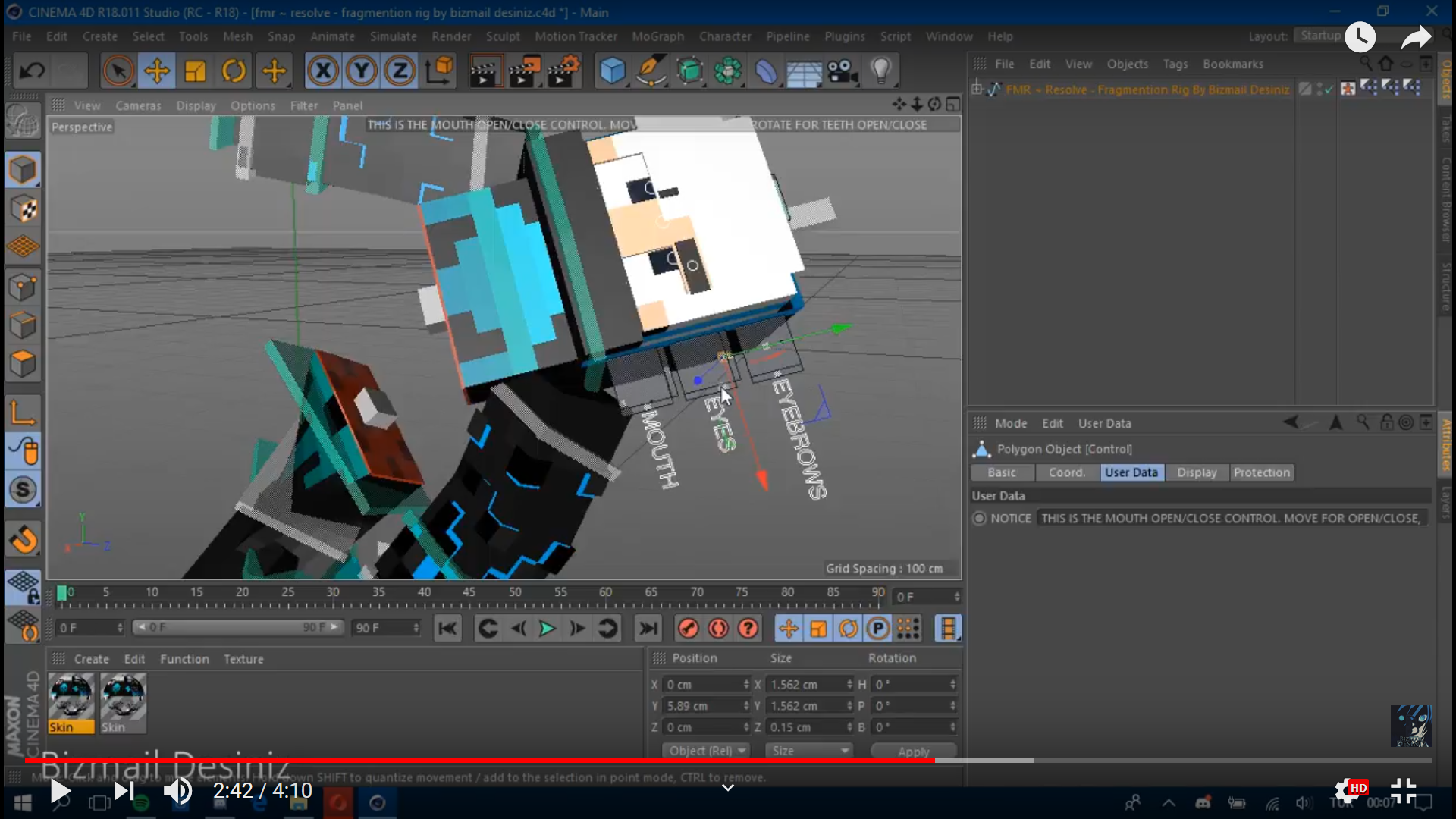Switch to Polygons mode

(23, 365)
